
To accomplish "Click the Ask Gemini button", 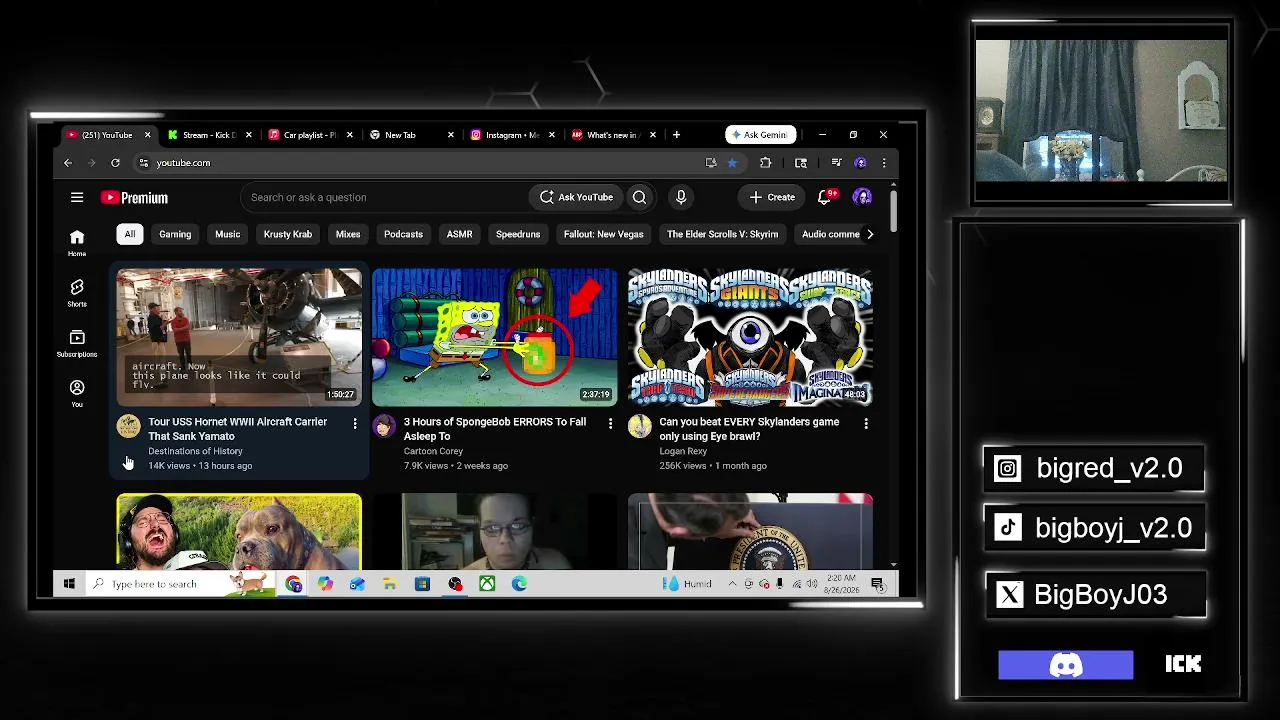I will pos(761,135).
